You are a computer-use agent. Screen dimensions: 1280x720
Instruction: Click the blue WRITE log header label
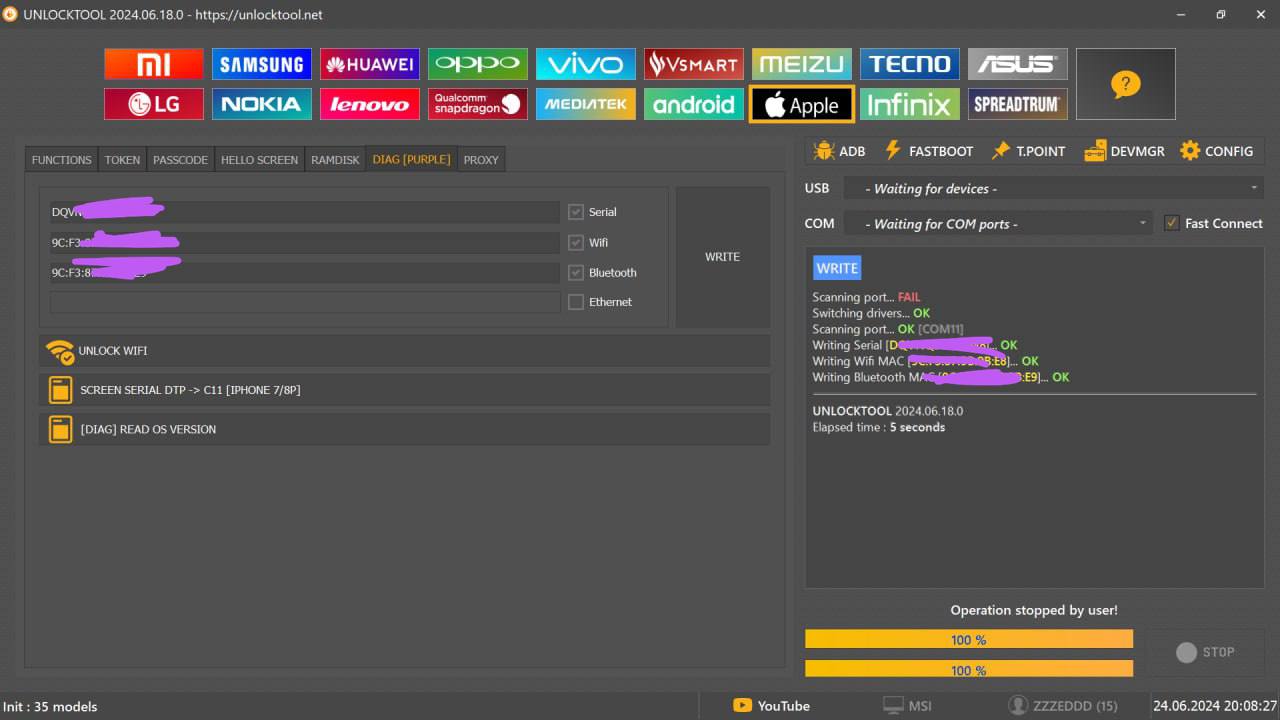point(837,268)
